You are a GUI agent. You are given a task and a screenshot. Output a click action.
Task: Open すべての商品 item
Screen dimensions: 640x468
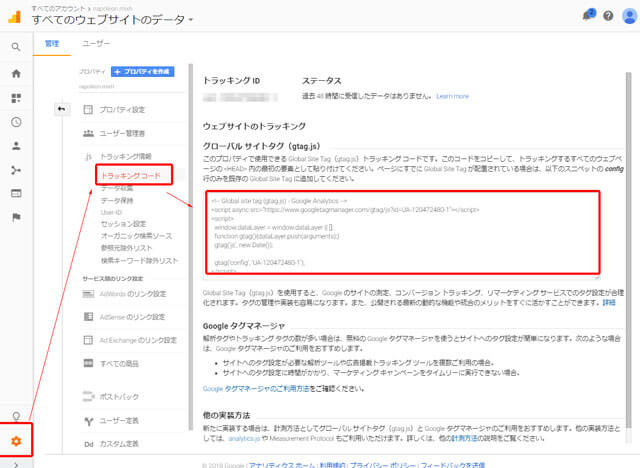[119, 364]
